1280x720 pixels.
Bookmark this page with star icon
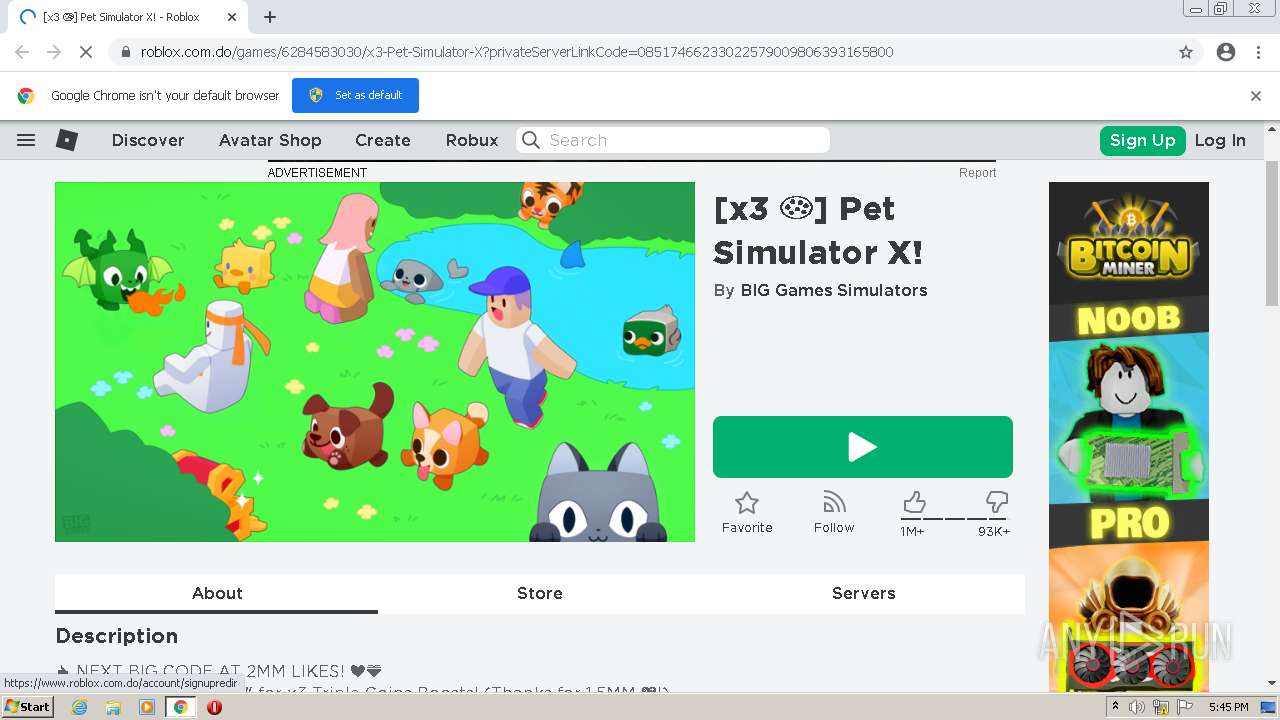pos(1186,52)
